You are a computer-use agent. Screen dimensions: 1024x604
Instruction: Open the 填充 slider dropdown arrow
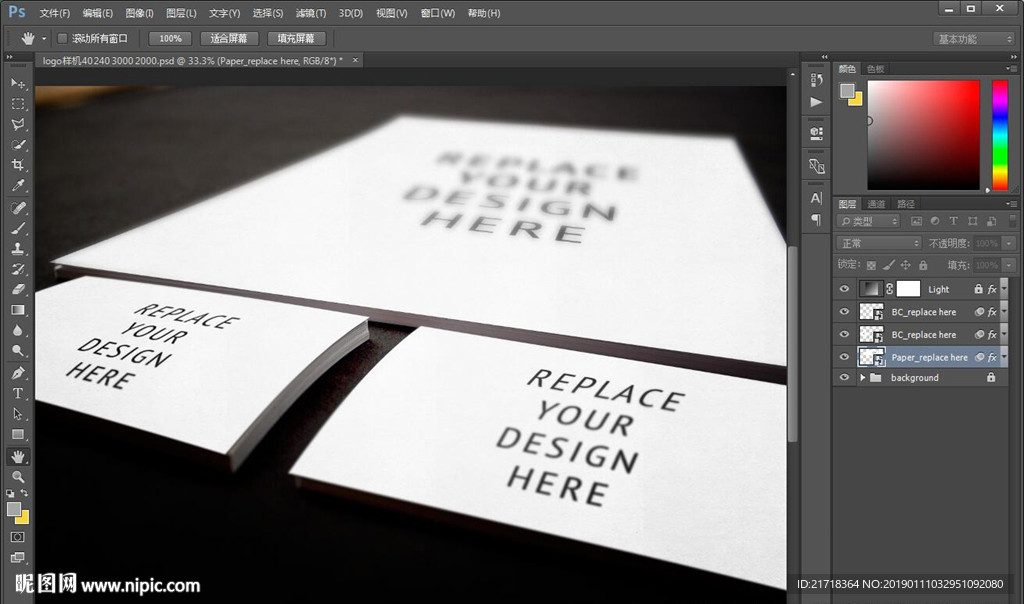[x=1009, y=265]
